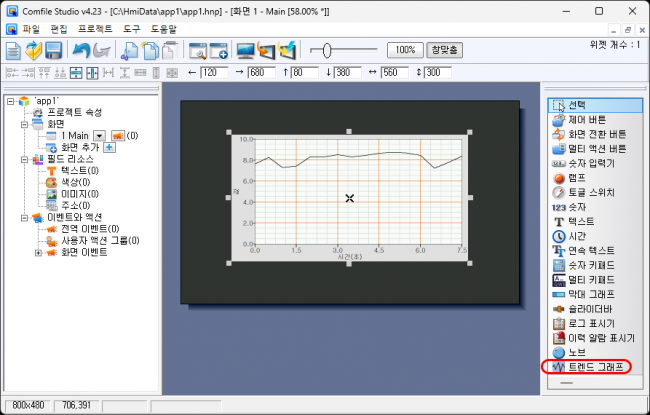This screenshot has height=415, width=650.
Task: Open the dropdown next to 1 Main
Action: point(99,135)
